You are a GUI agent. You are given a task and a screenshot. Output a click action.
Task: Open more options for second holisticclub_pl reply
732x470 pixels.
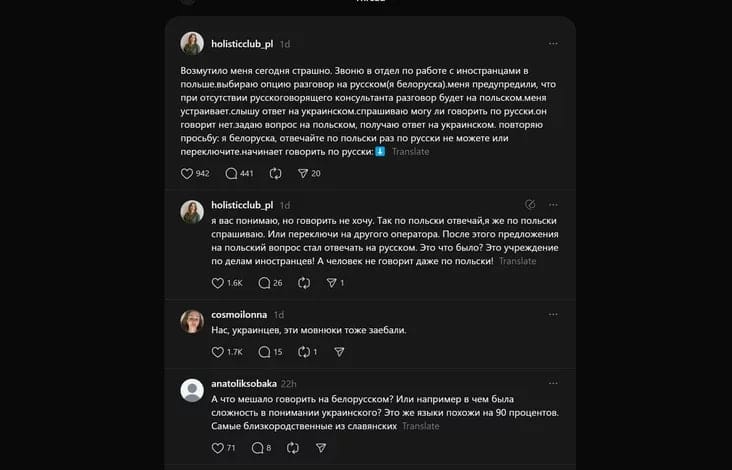(x=553, y=204)
